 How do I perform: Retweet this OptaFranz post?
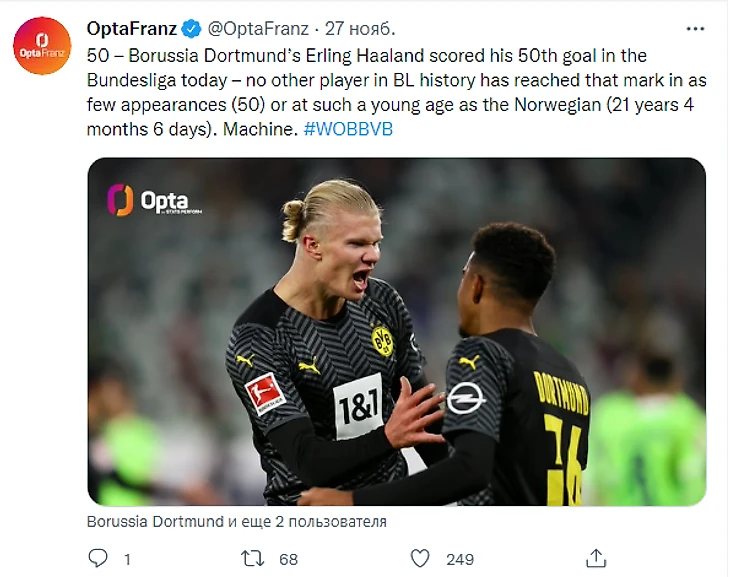pos(257,558)
